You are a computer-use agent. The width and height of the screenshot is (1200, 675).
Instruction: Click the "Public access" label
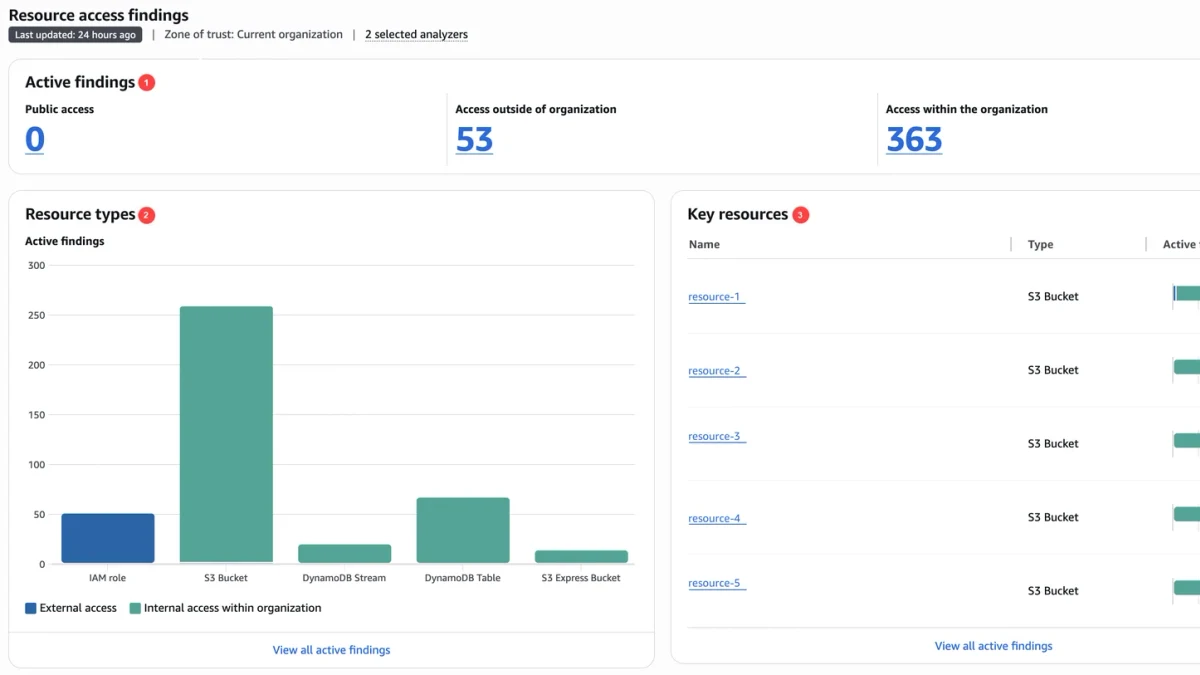click(x=59, y=109)
